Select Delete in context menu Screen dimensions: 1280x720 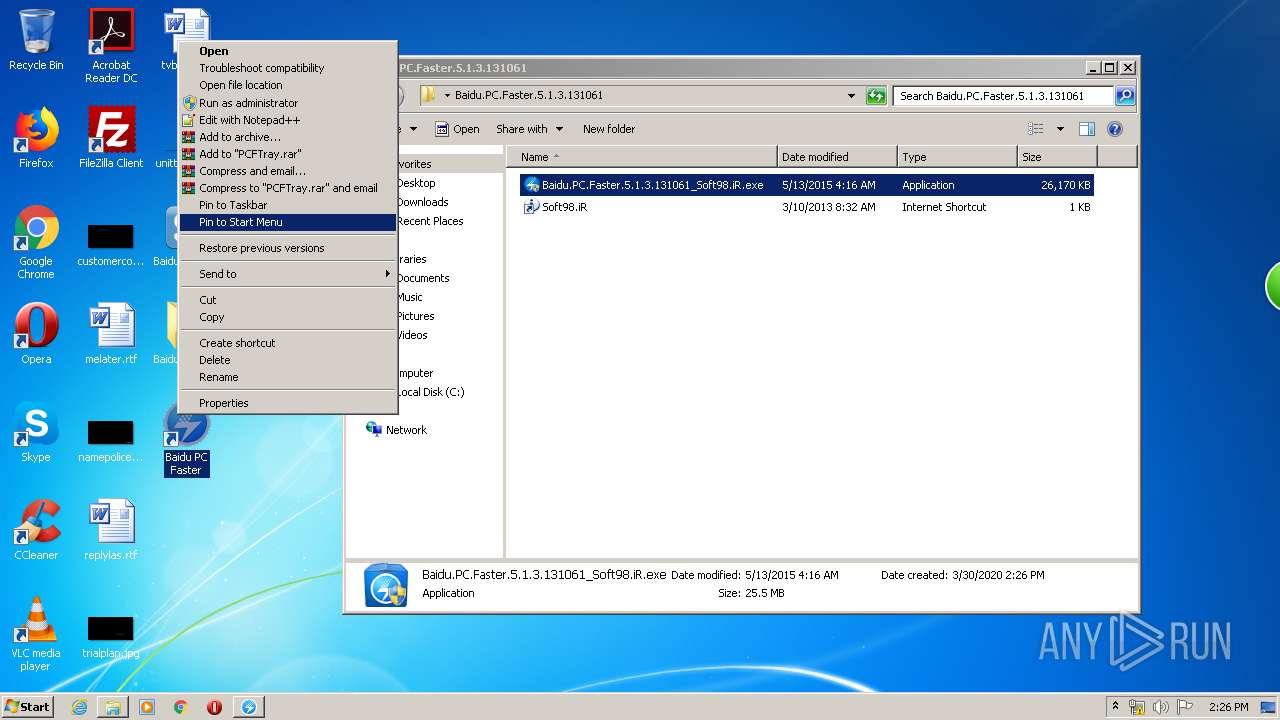pos(288,360)
